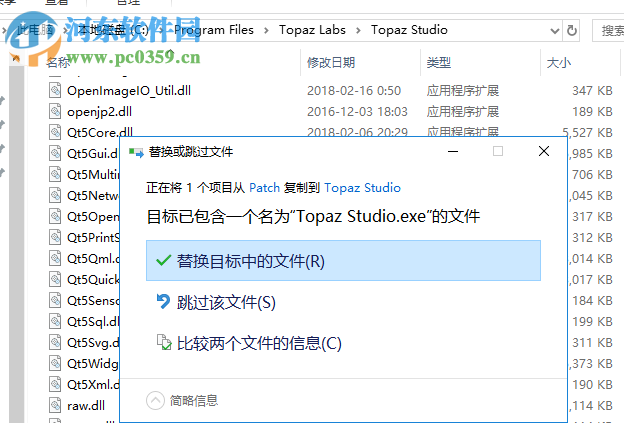
Task: Click Qt5Multi file icon
Action: click(x=55, y=174)
